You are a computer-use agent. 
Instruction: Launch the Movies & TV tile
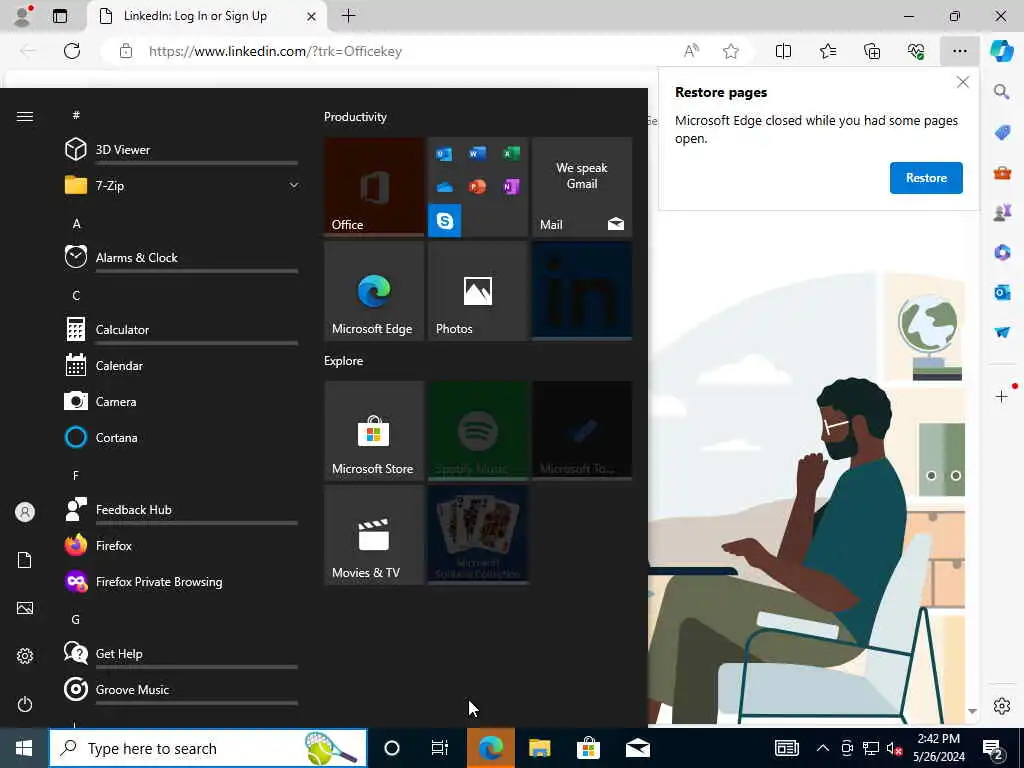tap(374, 535)
